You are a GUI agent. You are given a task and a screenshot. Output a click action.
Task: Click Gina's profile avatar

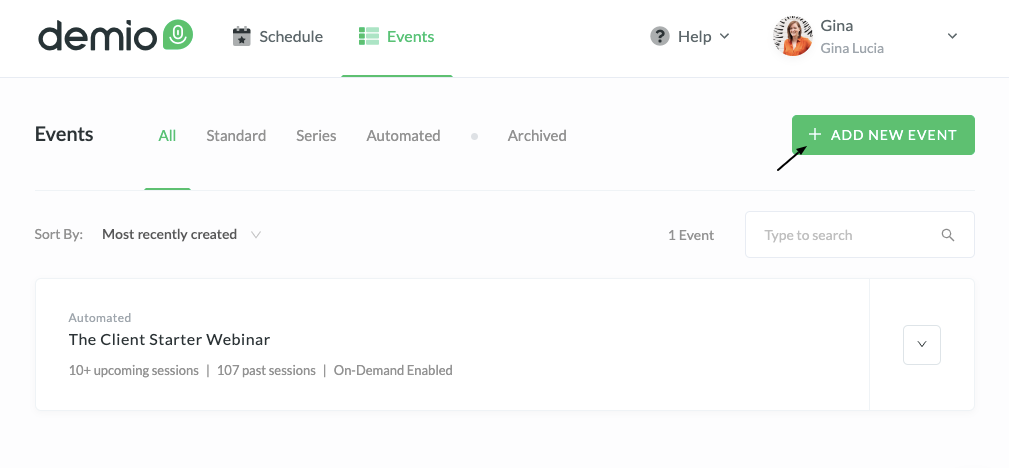pos(792,36)
